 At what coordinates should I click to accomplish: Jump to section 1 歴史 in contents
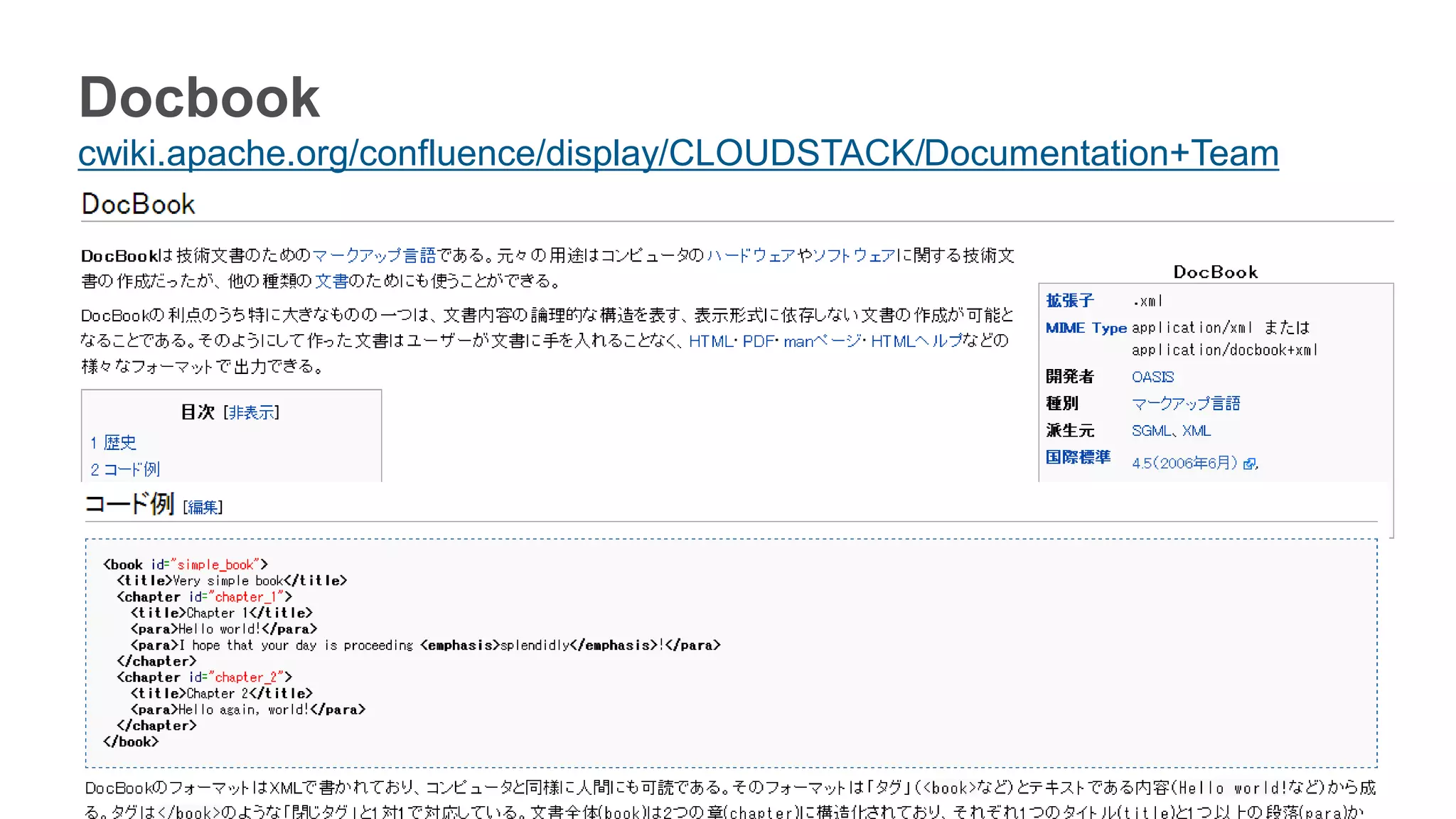point(113,442)
